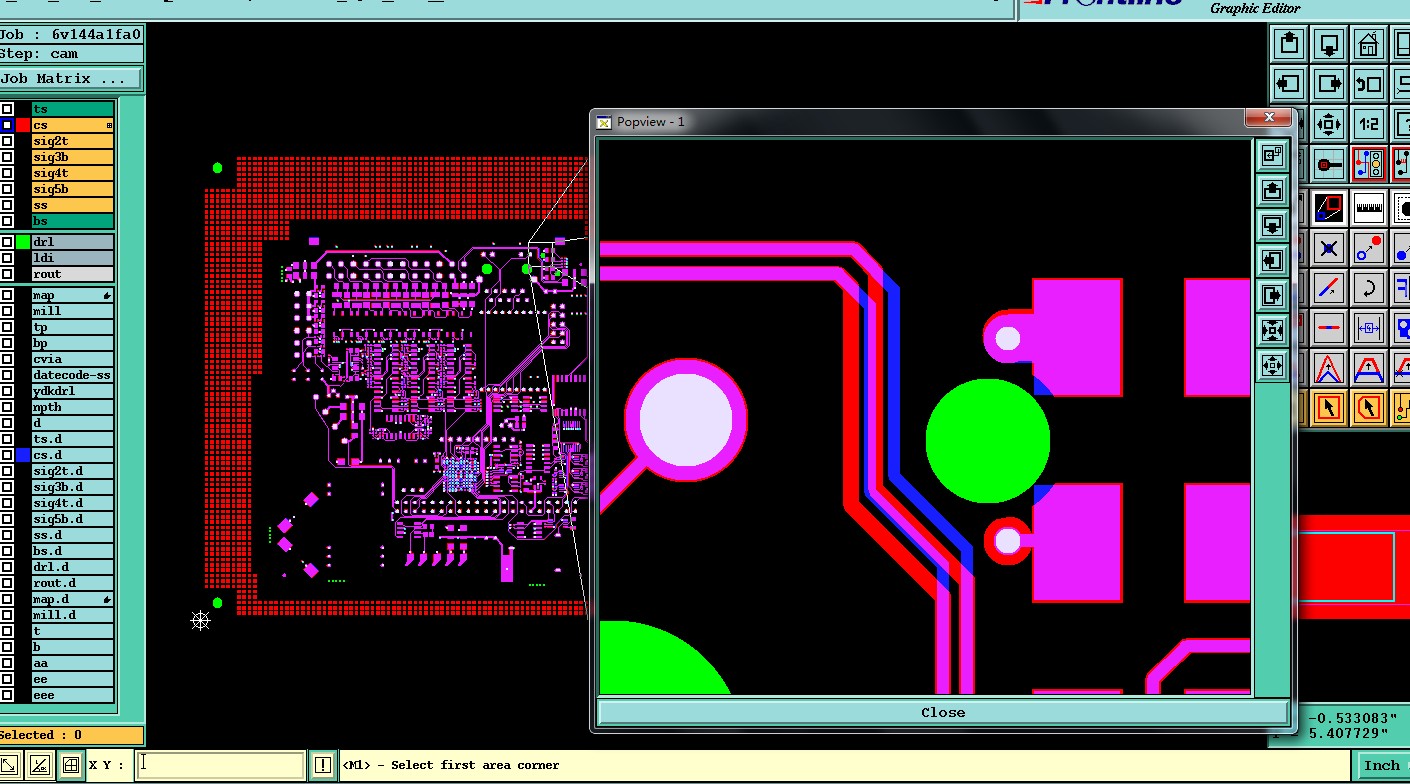This screenshot has height=784, width=1410.
Task: Click the pan down icon in main toolbar
Action: tap(1329, 44)
